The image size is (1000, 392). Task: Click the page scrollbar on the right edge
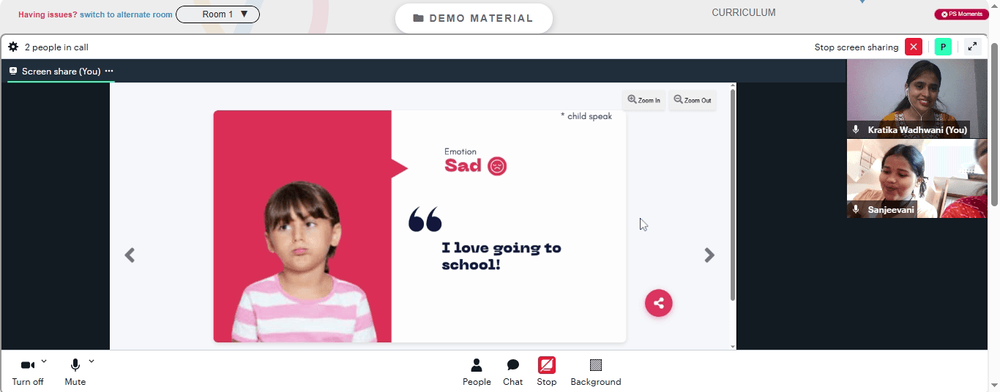point(994,124)
